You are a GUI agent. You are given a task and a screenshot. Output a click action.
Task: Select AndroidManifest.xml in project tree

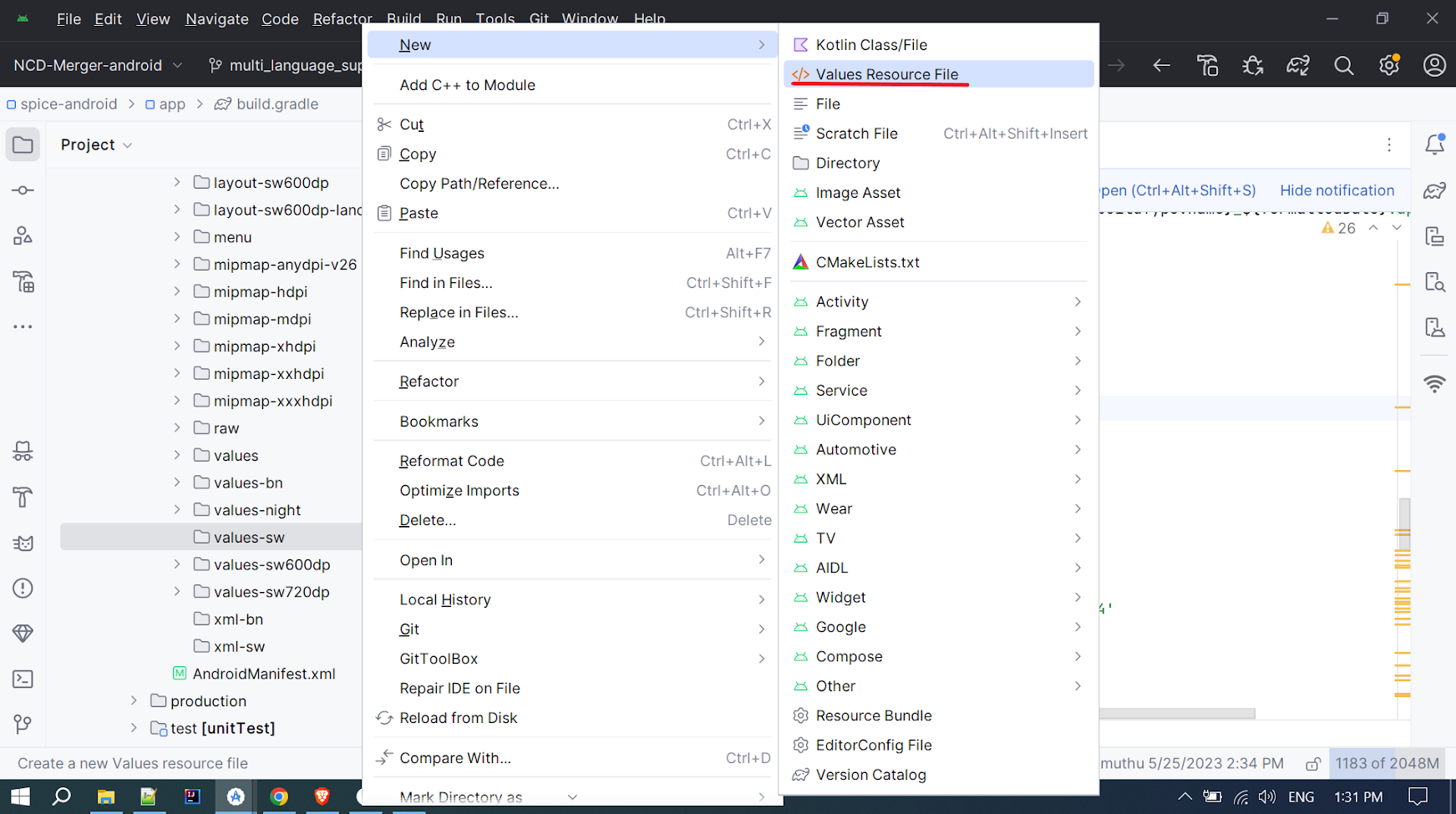(263, 674)
